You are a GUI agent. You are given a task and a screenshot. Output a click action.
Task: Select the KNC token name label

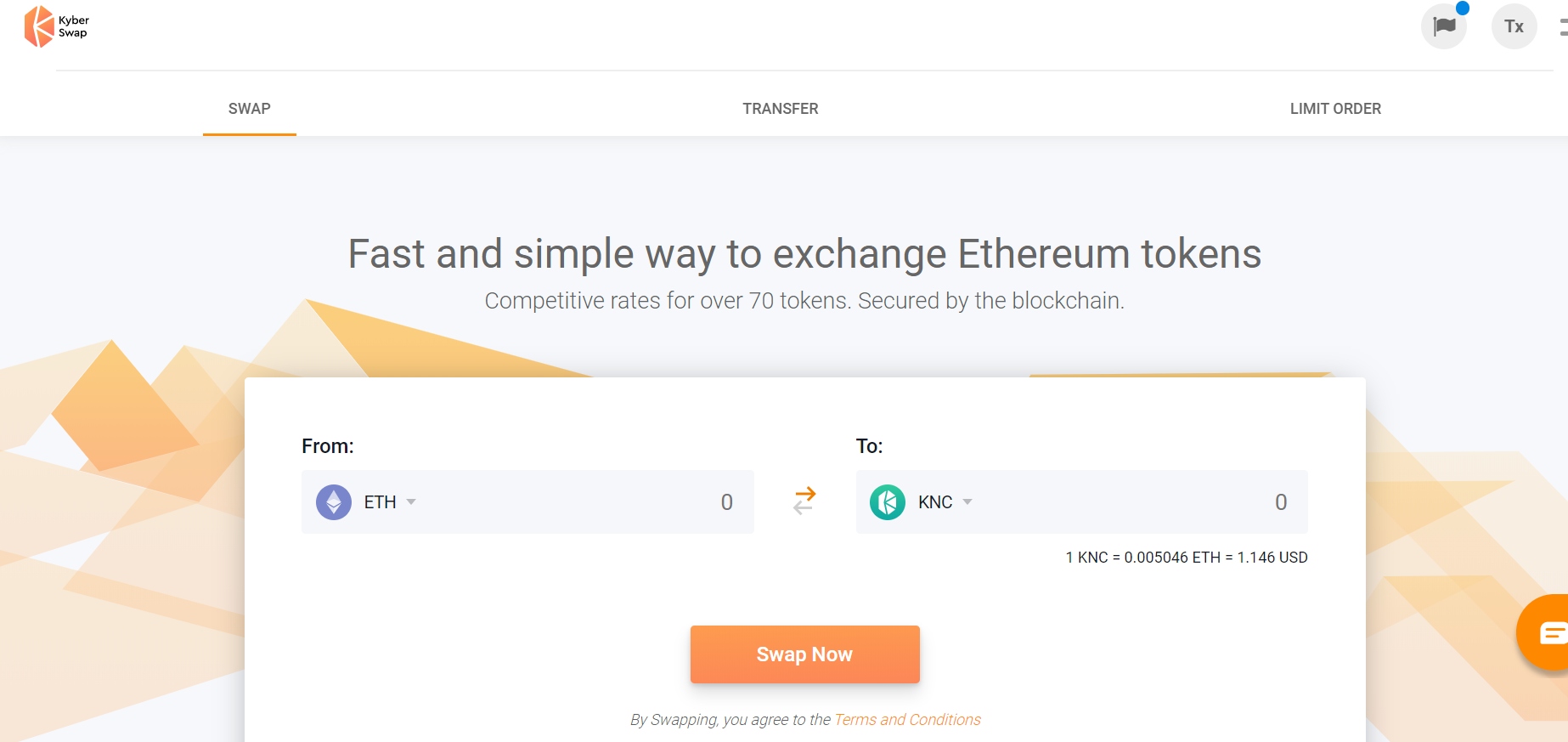point(935,502)
